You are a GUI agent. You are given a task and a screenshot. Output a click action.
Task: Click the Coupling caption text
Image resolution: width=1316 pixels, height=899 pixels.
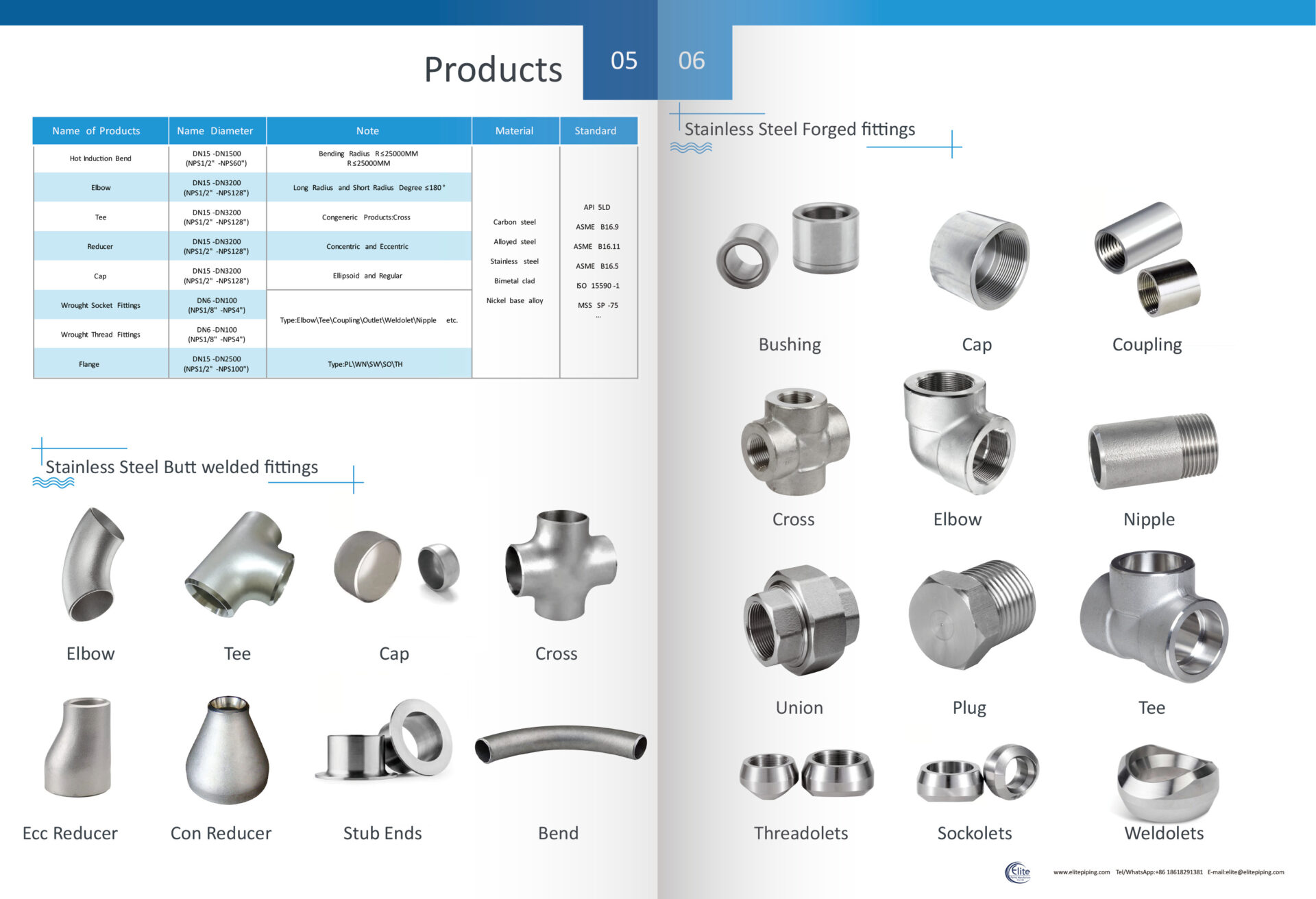pyautogui.click(x=1147, y=345)
